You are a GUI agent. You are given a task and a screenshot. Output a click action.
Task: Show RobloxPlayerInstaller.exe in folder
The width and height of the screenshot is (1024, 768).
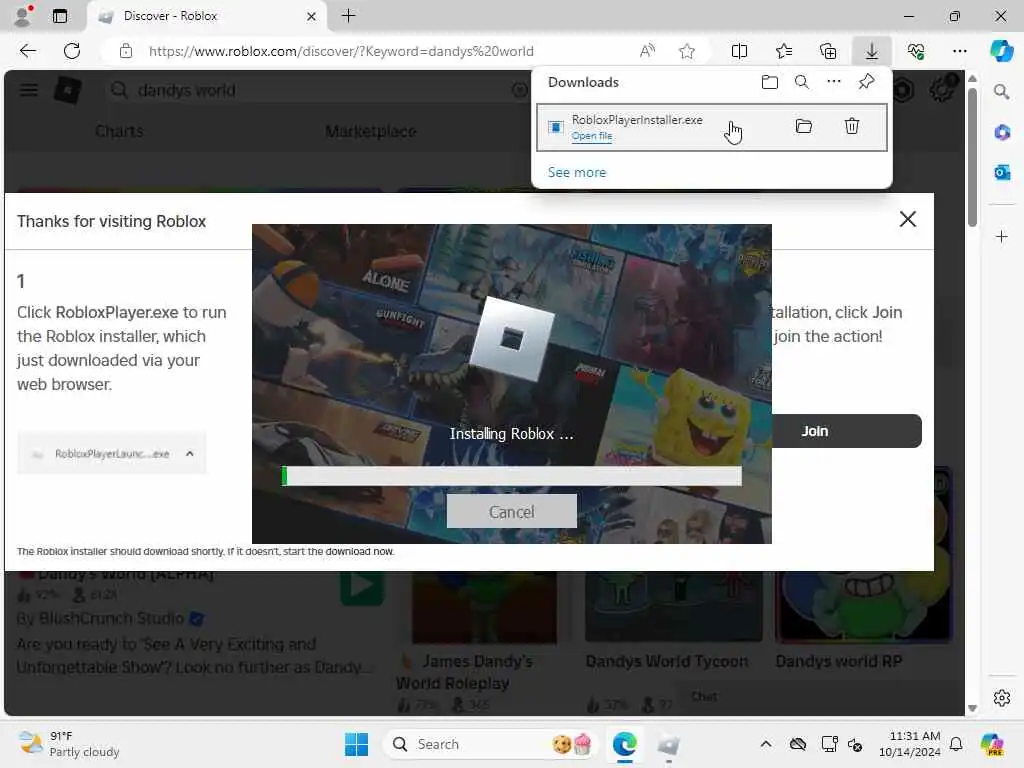[x=804, y=126]
